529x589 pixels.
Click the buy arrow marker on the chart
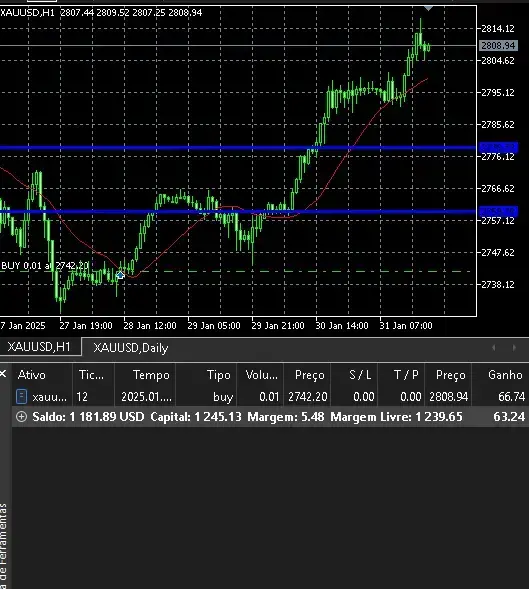tap(120, 275)
